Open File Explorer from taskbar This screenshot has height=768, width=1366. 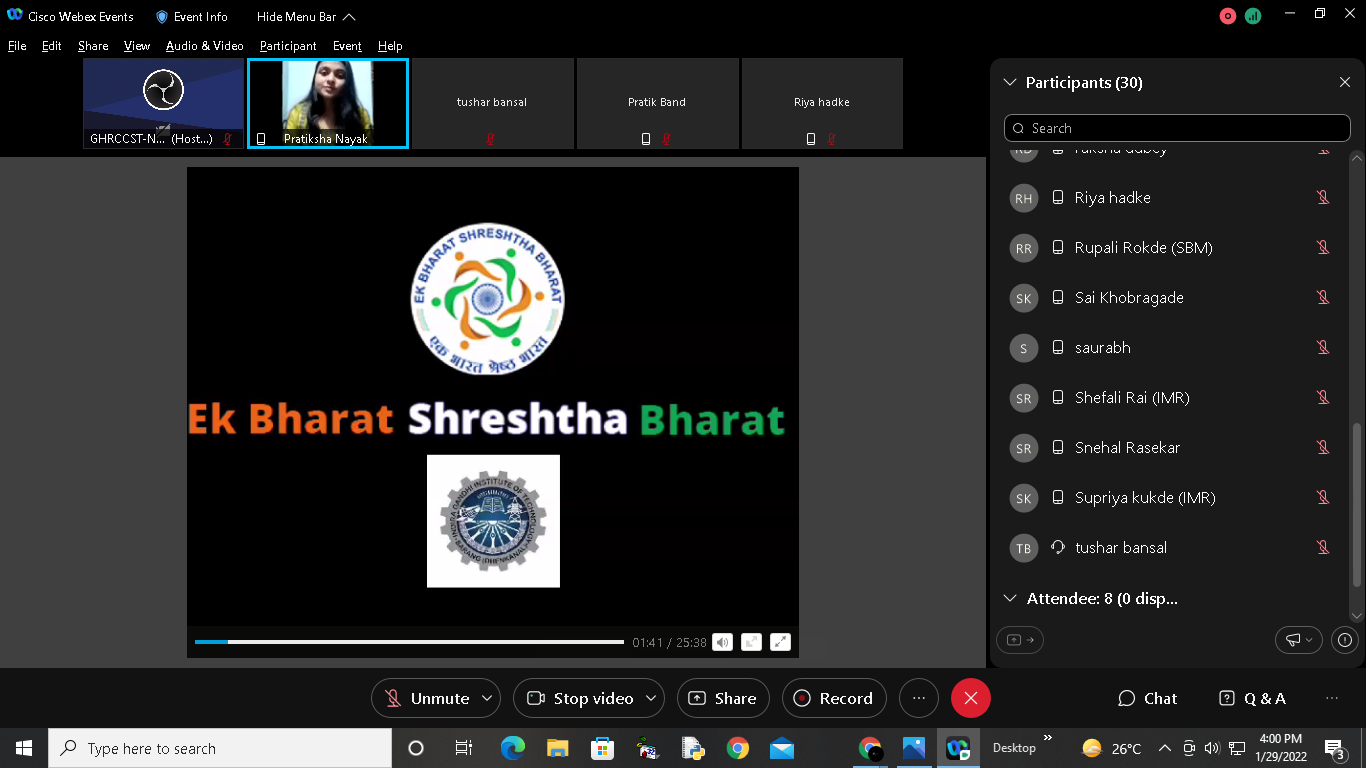click(x=558, y=748)
